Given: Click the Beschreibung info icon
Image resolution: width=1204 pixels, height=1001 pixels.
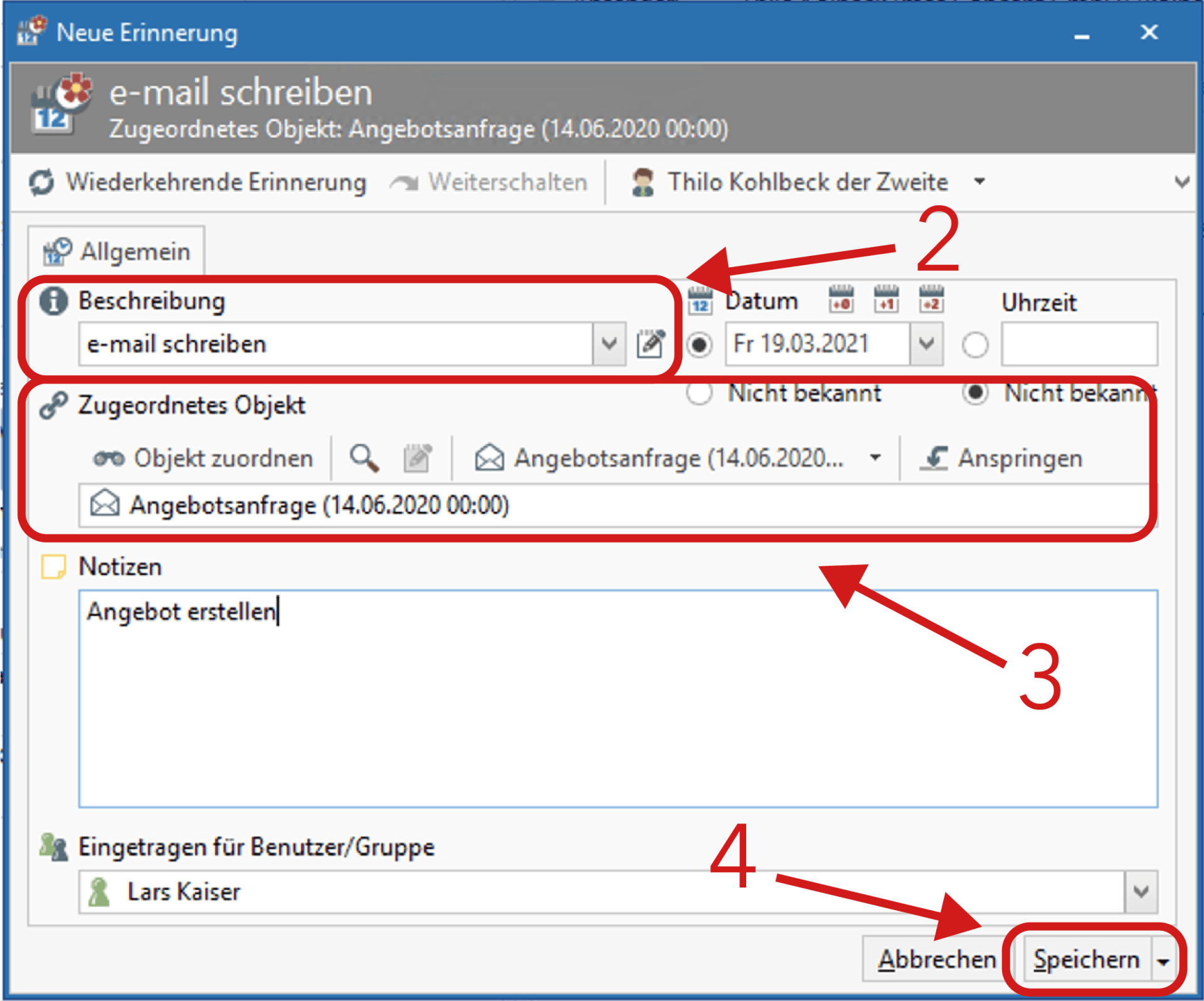Looking at the screenshot, I should click(x=53, y=301).
